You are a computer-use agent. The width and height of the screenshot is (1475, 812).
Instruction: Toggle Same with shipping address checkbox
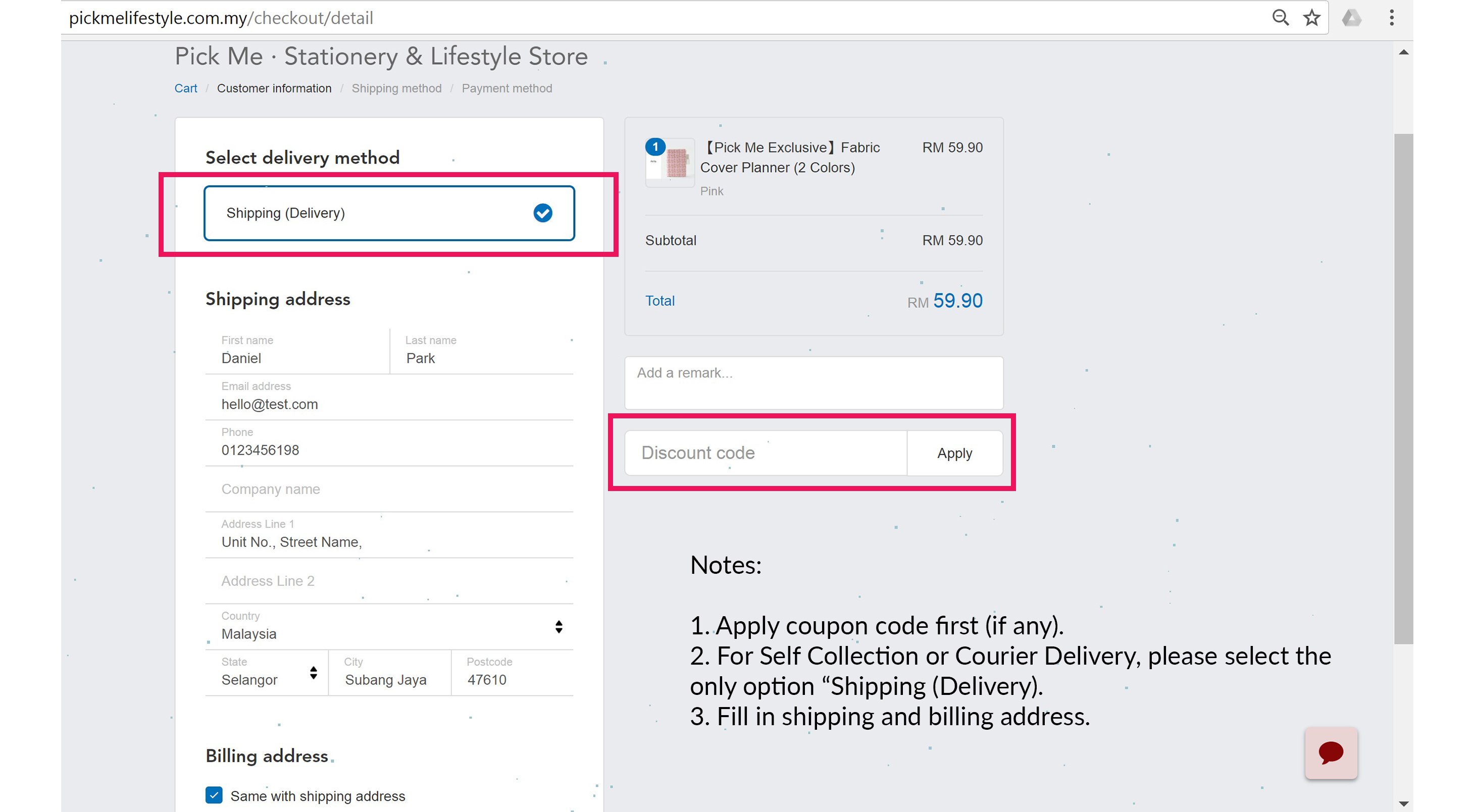pos(214,795)
